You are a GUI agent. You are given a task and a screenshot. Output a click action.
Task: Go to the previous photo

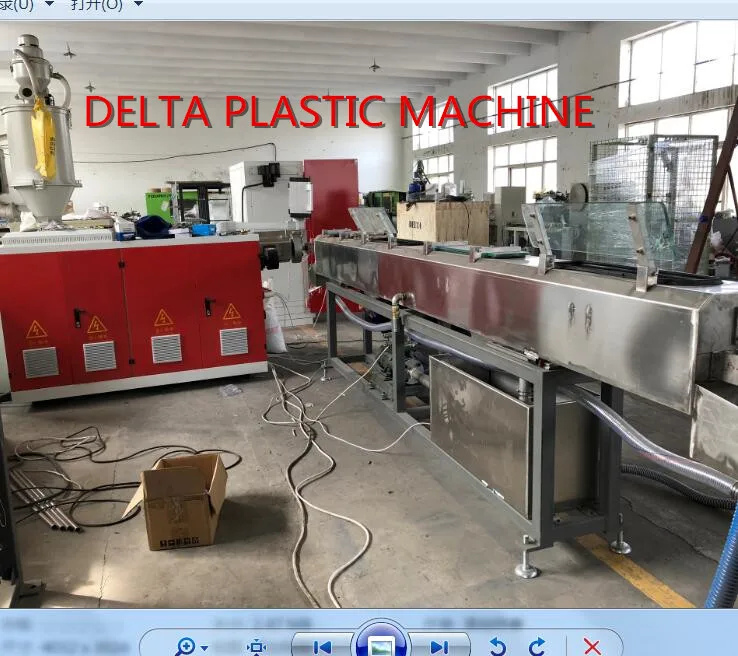[322, 648]
